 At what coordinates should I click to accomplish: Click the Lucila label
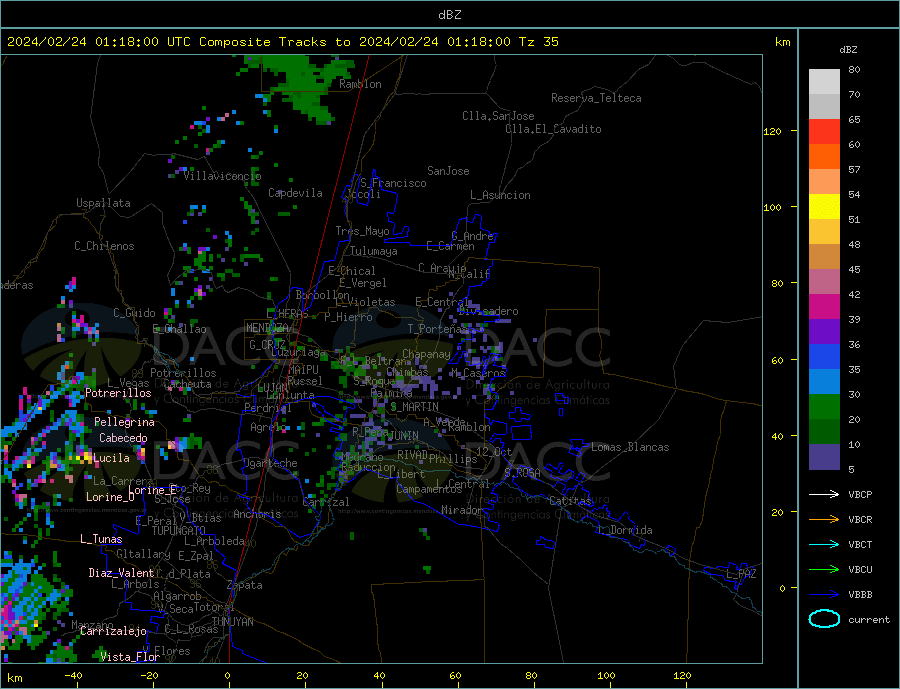point(111,458)
